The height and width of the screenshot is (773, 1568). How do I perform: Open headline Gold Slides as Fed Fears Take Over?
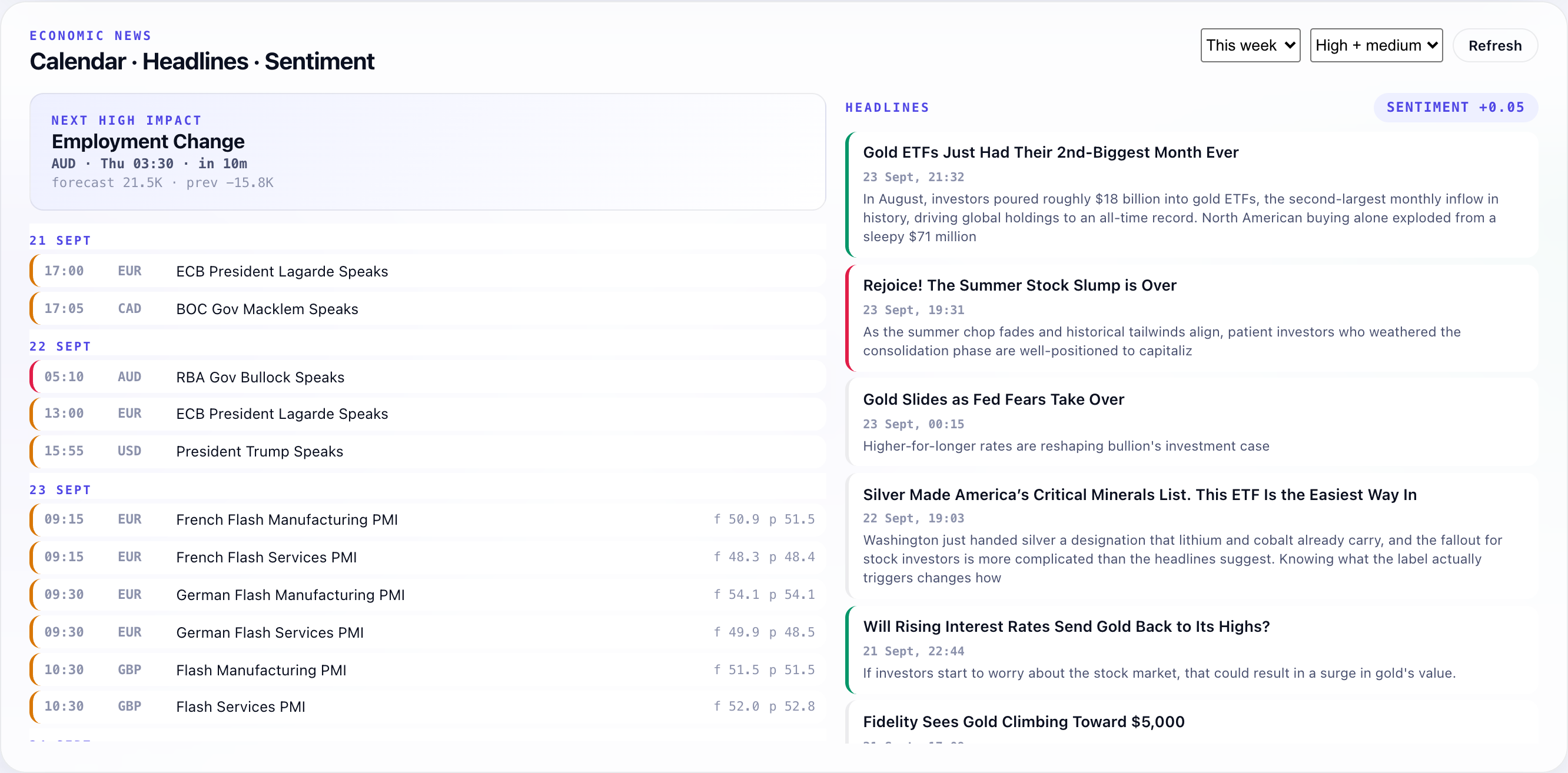click(x=993, y=399)
